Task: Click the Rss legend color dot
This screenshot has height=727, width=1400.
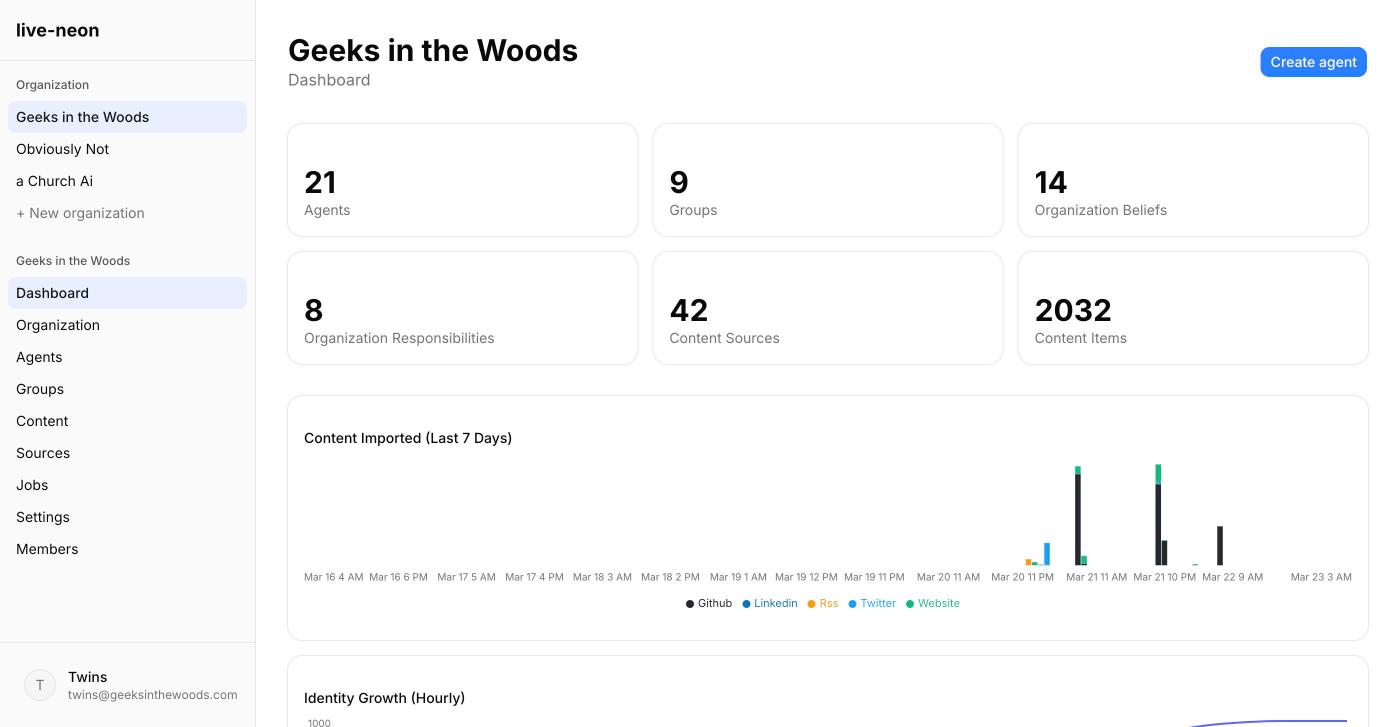Action: (x=813, y=604)
